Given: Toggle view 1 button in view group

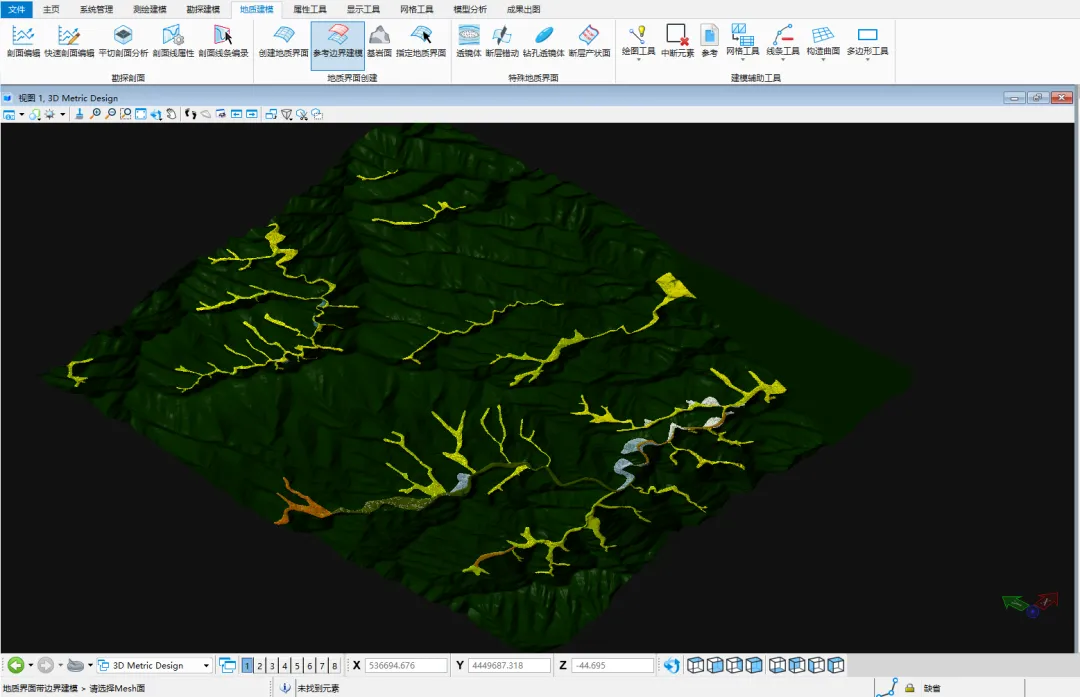Looking at the screenshot, I should coord(247,666).
